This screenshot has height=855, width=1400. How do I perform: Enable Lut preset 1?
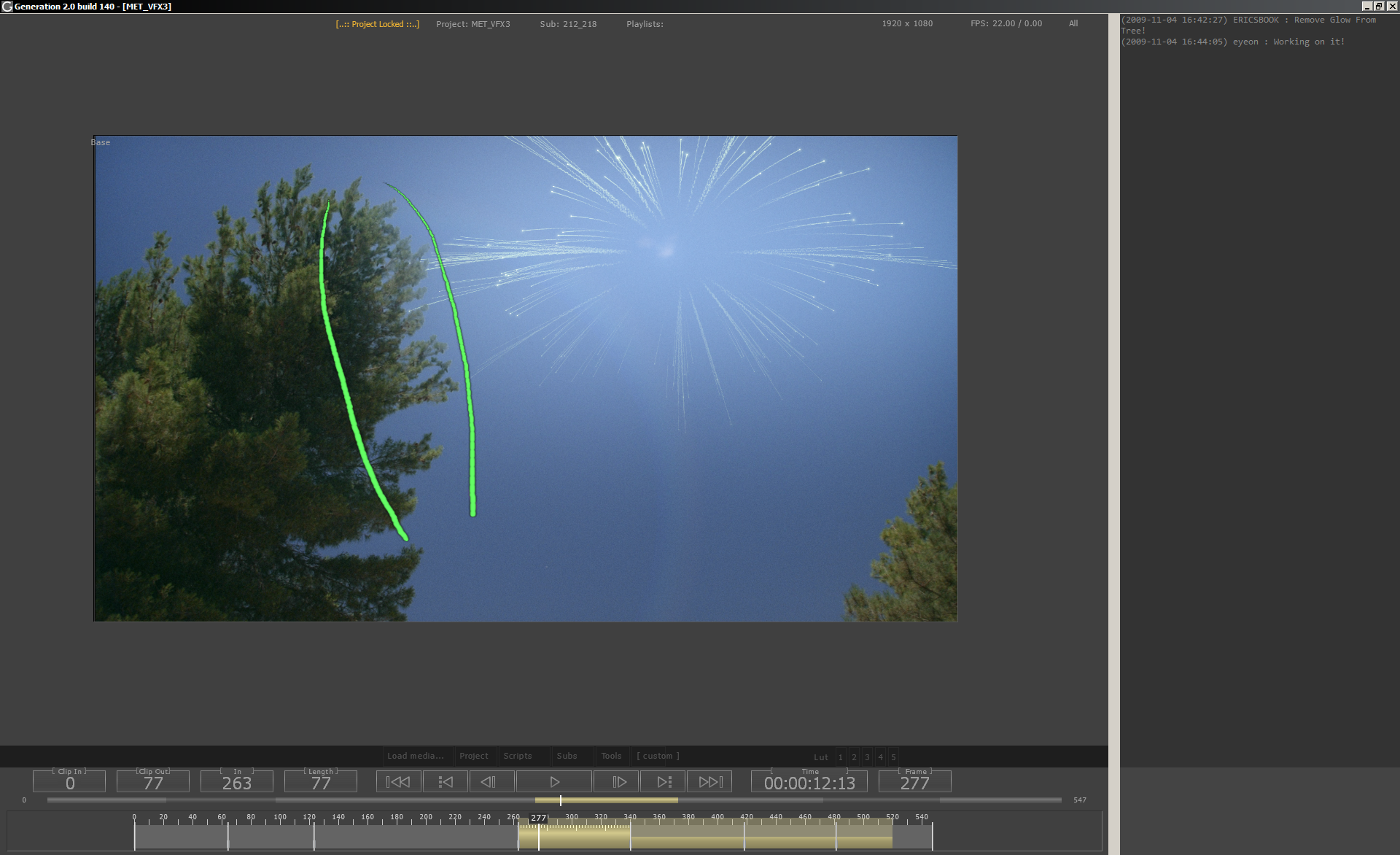click(x=841, y=757)
